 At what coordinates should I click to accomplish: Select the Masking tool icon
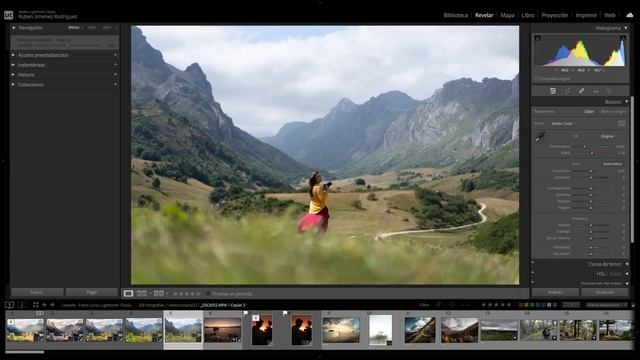(609, 91)
